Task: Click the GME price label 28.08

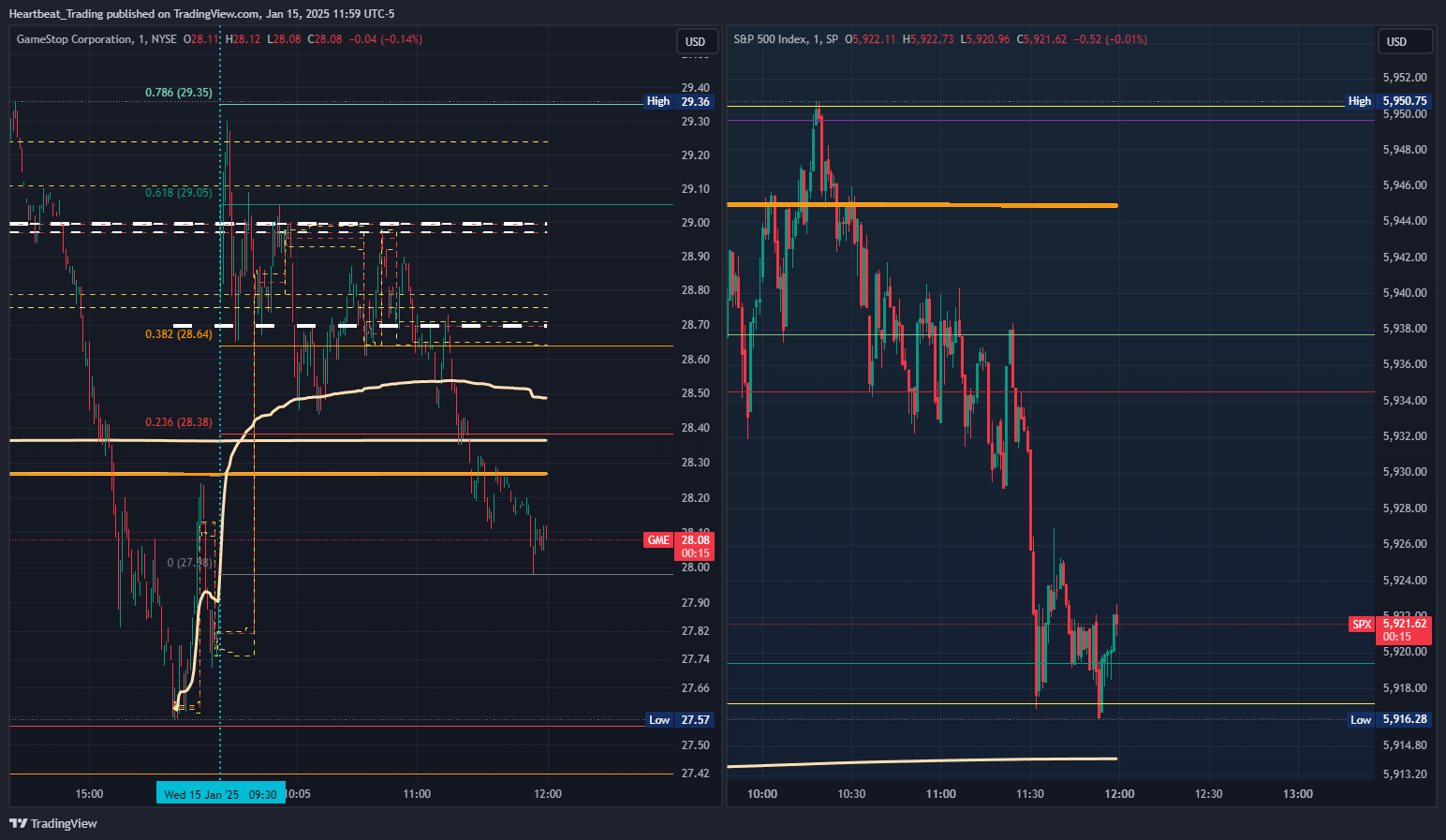Action: (695, 540)
